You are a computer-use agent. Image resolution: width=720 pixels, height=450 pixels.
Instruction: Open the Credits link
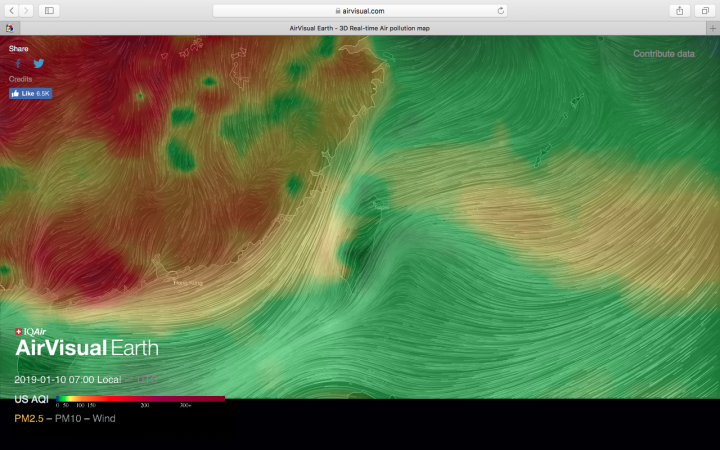[x=20, y=79]
